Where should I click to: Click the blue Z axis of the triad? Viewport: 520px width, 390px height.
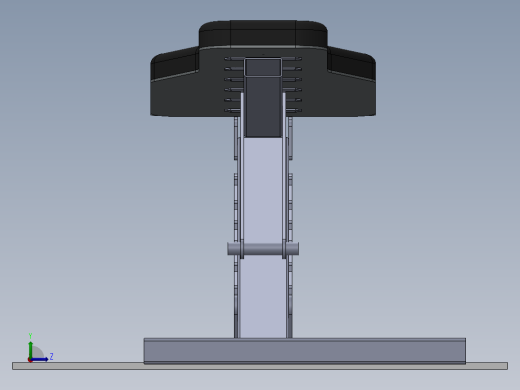(x=40, y=359)
